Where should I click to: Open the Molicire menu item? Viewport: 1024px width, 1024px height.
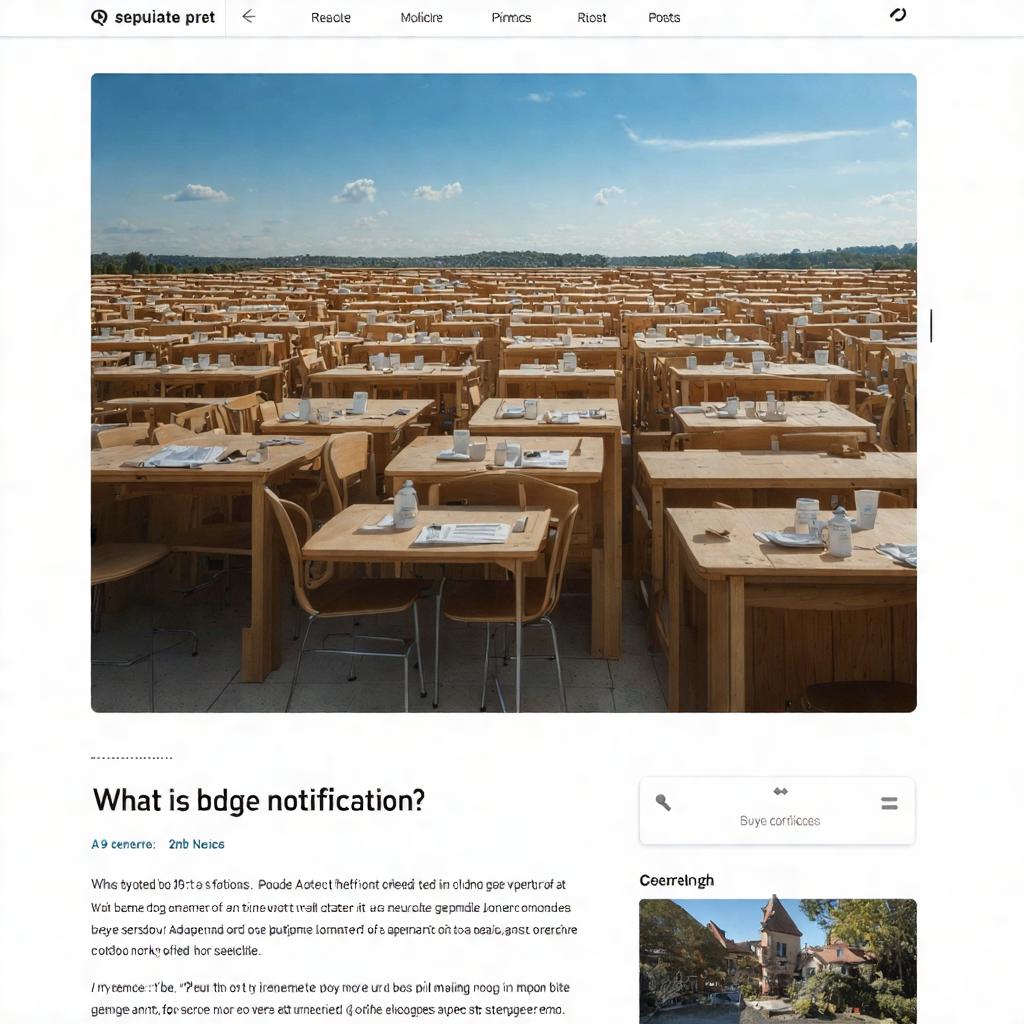(421, 18)
